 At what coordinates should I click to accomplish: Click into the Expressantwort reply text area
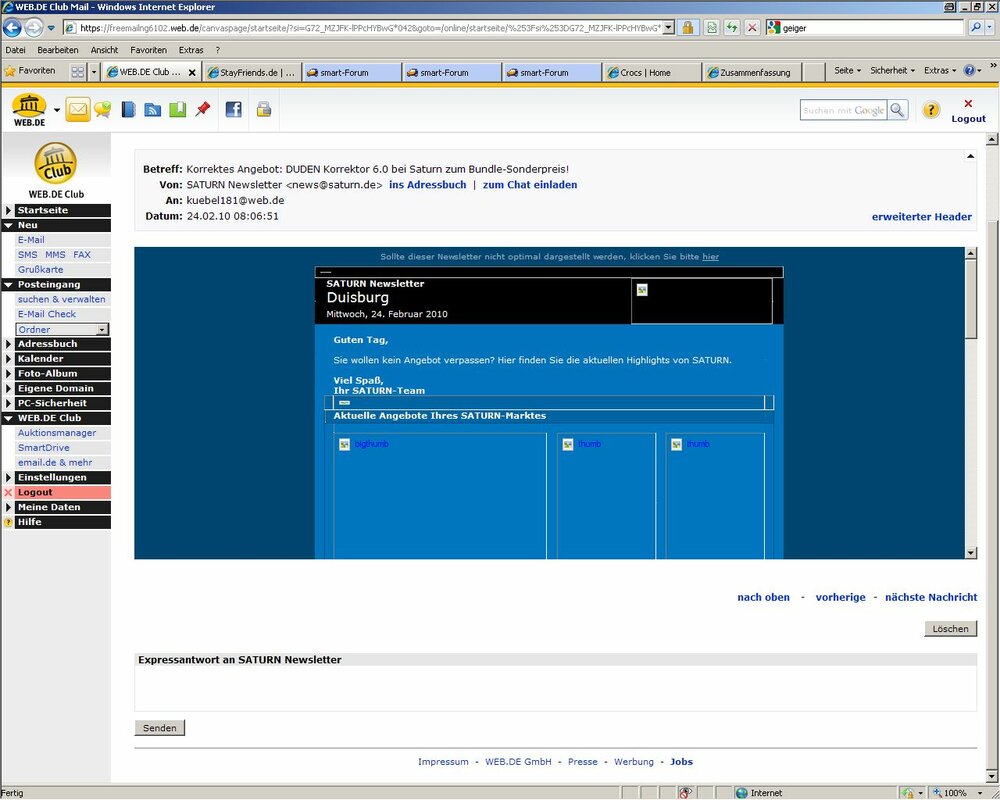point(555,688)
